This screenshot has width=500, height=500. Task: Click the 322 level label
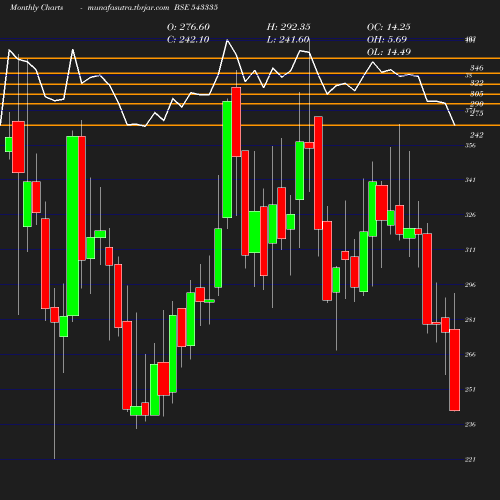477,83
